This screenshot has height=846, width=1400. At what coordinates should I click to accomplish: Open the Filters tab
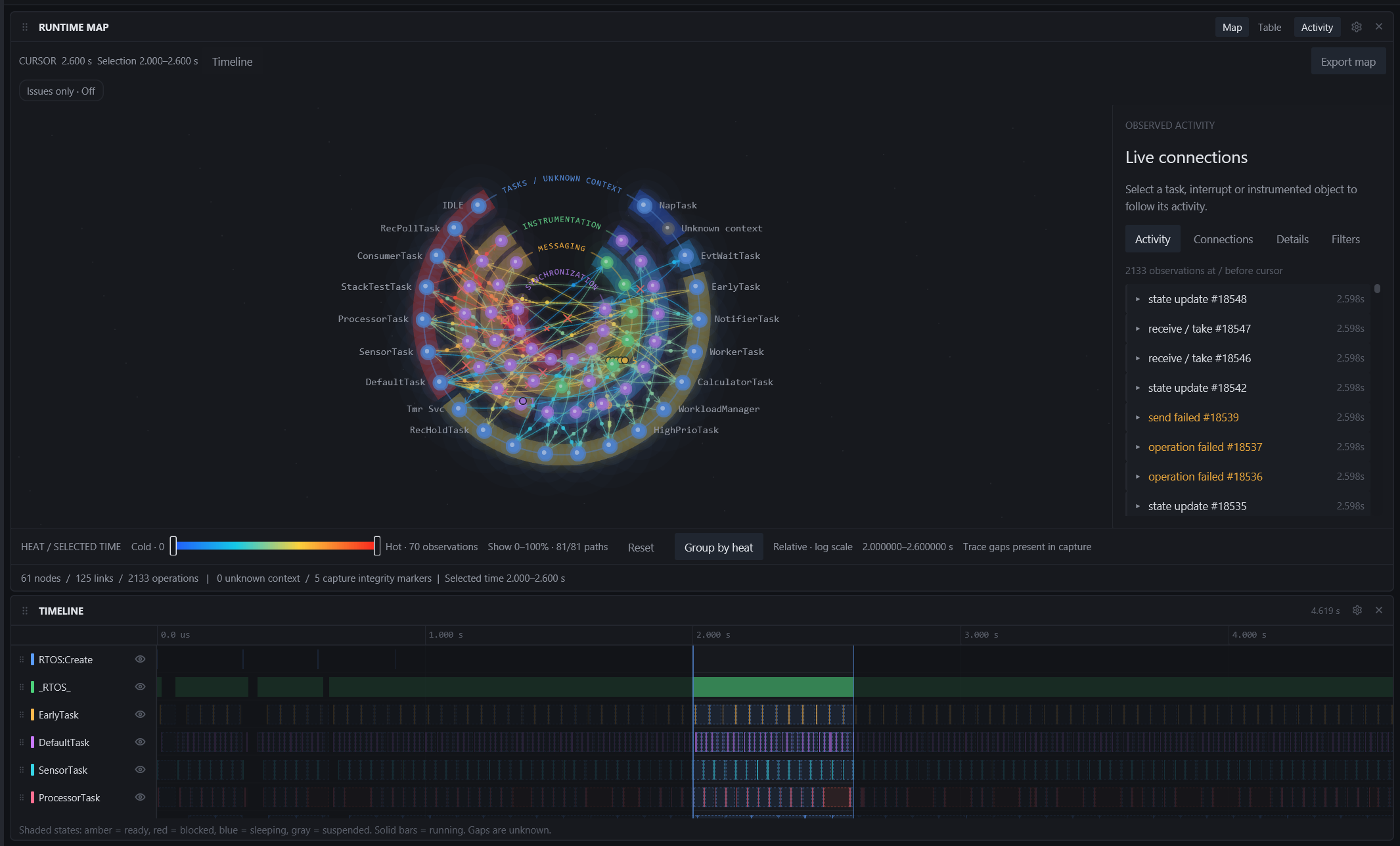coord(1345,239)
